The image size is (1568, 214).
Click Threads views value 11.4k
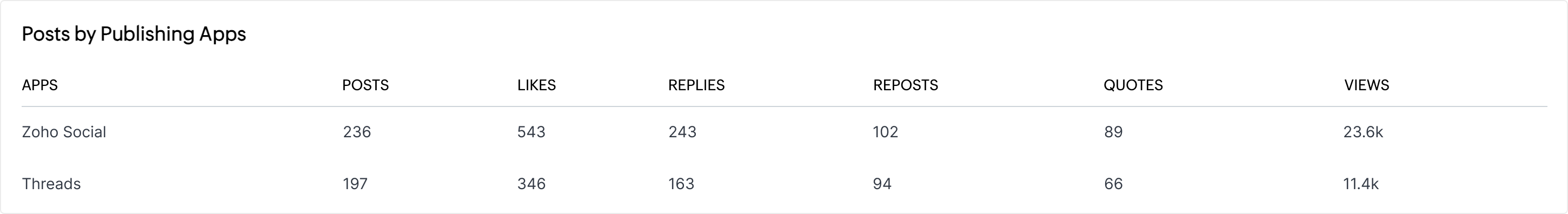(x=1360, y=184)
